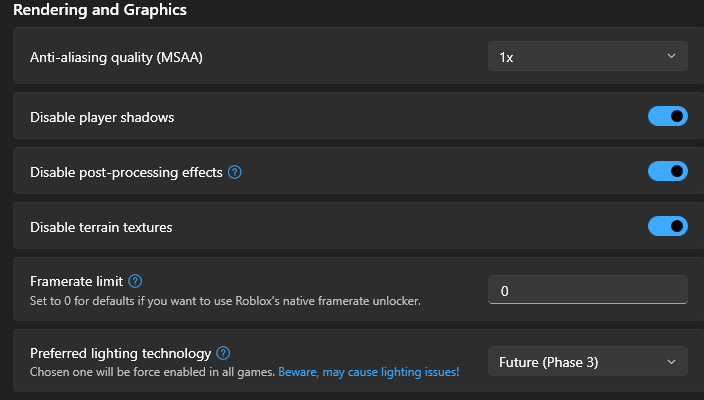Open the Anti-aliasing quality dropdown showing 1x
The height and width of the screenshot is (400, 704).
587,57
